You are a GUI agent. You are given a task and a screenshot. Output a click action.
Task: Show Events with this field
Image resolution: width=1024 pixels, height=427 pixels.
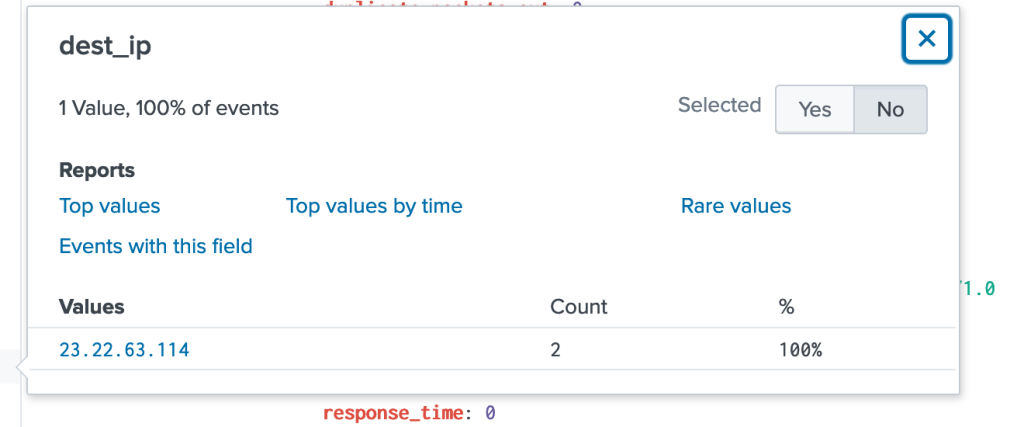(156, 246)
